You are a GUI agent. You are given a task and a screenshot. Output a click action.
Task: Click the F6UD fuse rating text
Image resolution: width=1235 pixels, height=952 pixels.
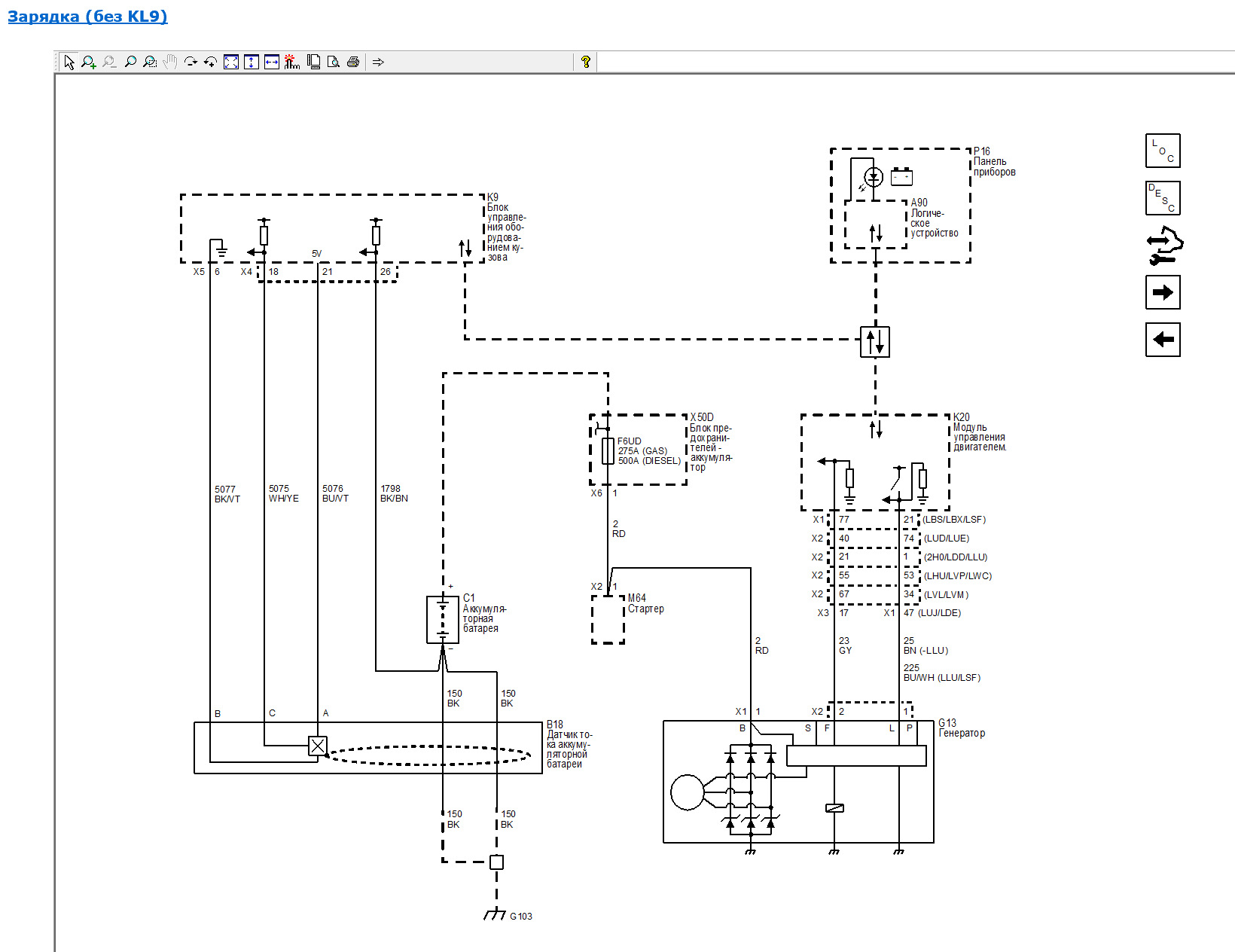649,451
